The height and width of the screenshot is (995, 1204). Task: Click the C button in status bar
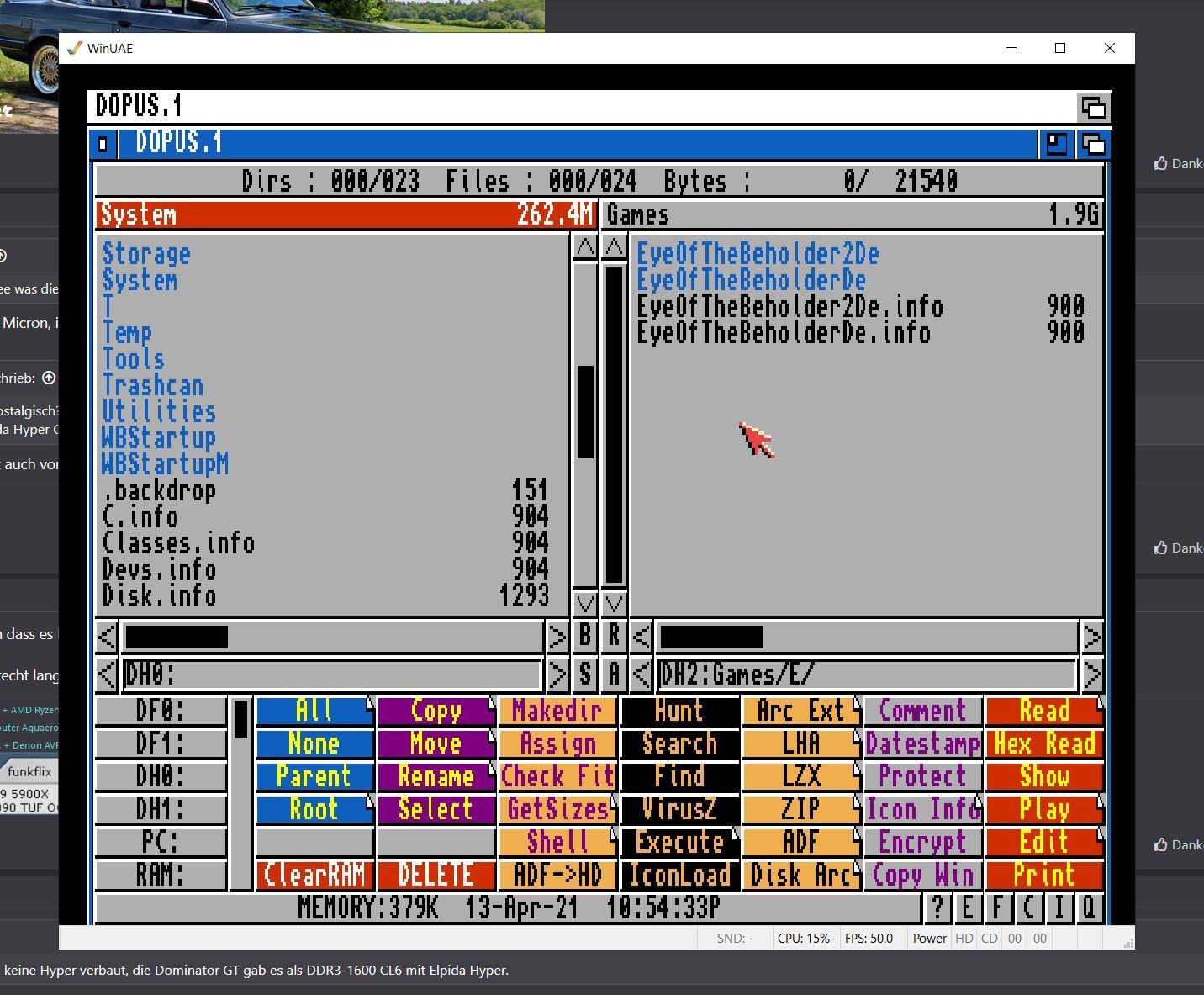click(x=1028, y=908)
